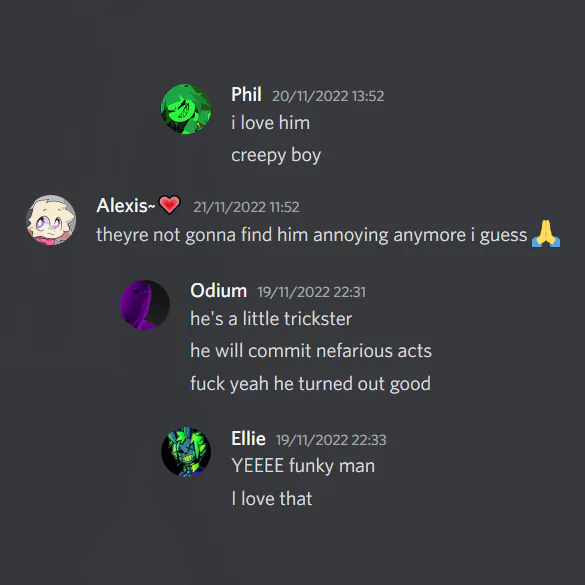Select the message 'creepy boy'
This screenshot has height=585, width=585.
point(276,155)
